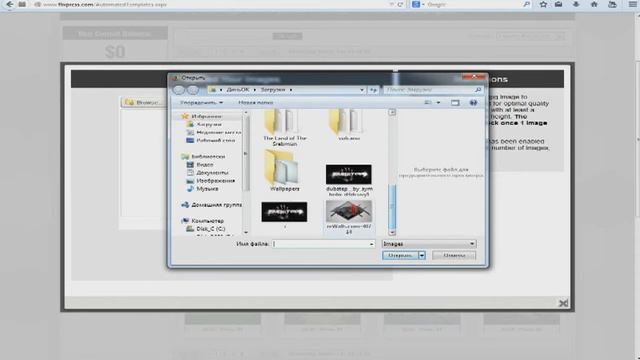
Task: Click the Имя файла text field
Action: [320, 244]
